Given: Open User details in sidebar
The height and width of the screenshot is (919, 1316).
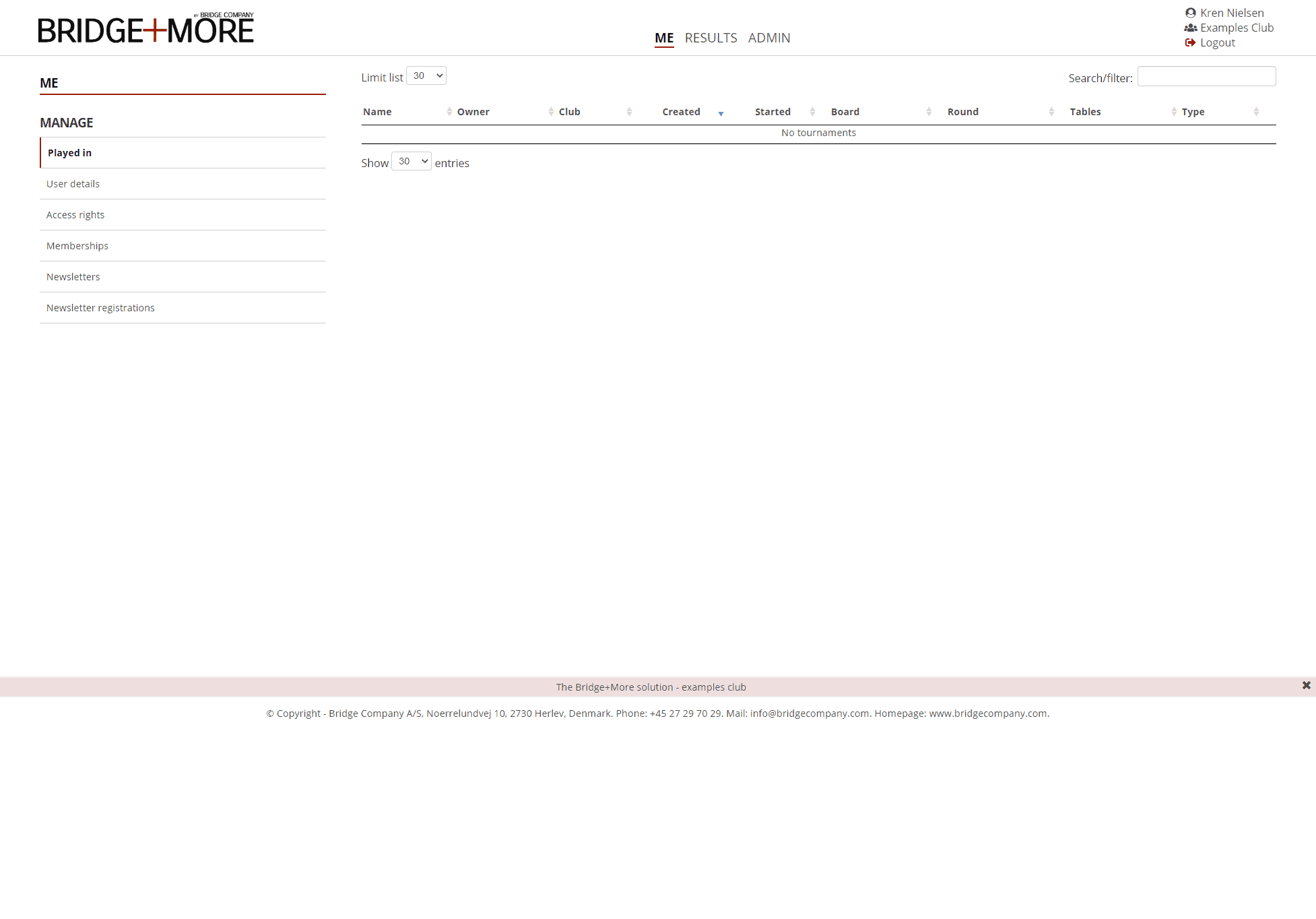Looking at the screenshot, I should (73, 184).
